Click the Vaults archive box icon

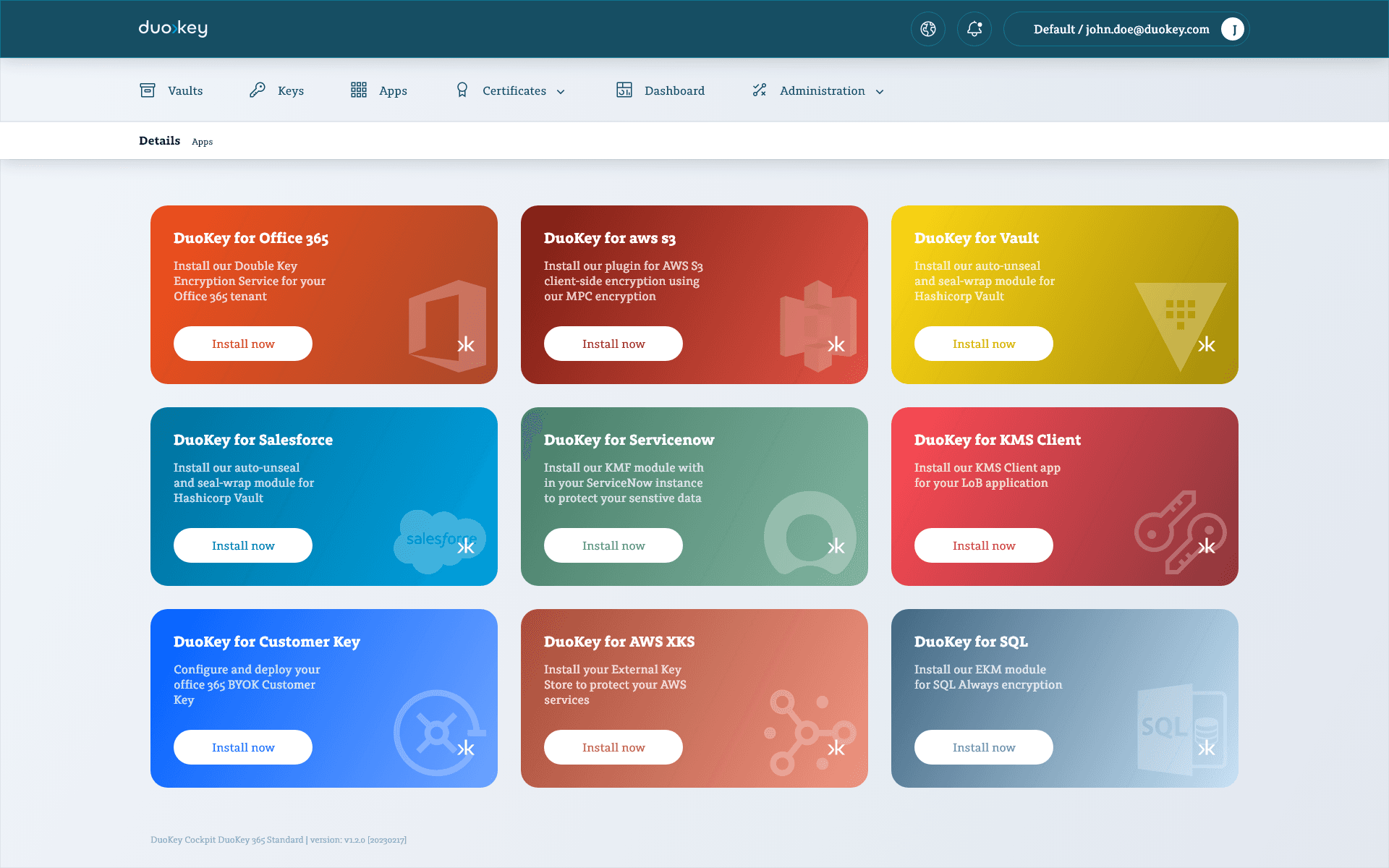148,90
